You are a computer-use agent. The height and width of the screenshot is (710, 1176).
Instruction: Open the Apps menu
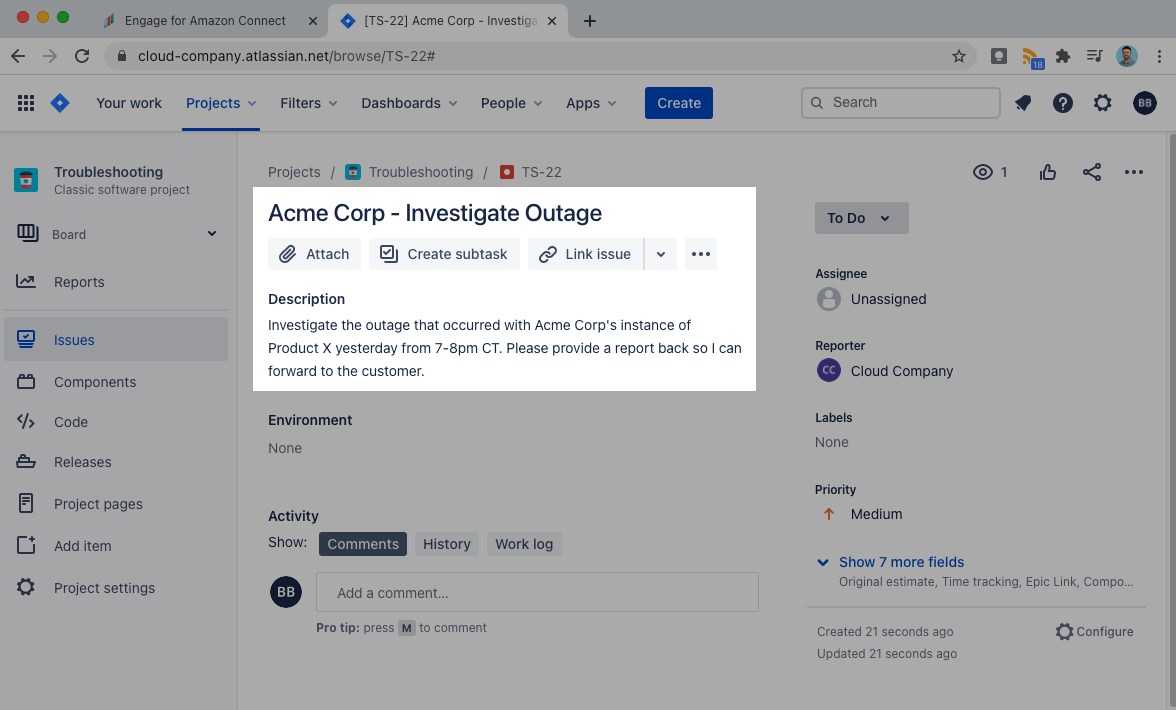pyautogui.click(x=591, y=103)
